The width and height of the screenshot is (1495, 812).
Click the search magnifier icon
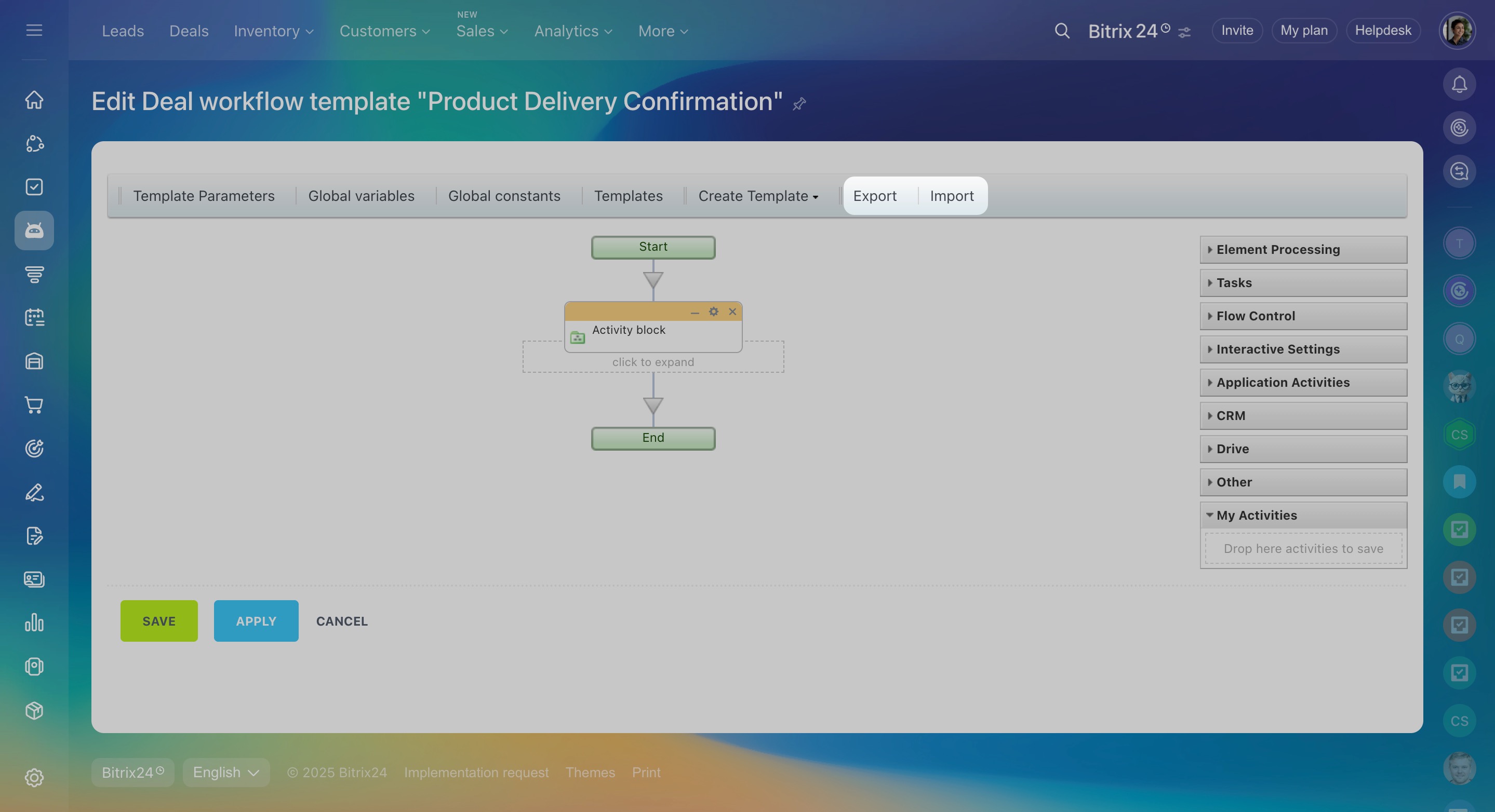point(1061,31)
